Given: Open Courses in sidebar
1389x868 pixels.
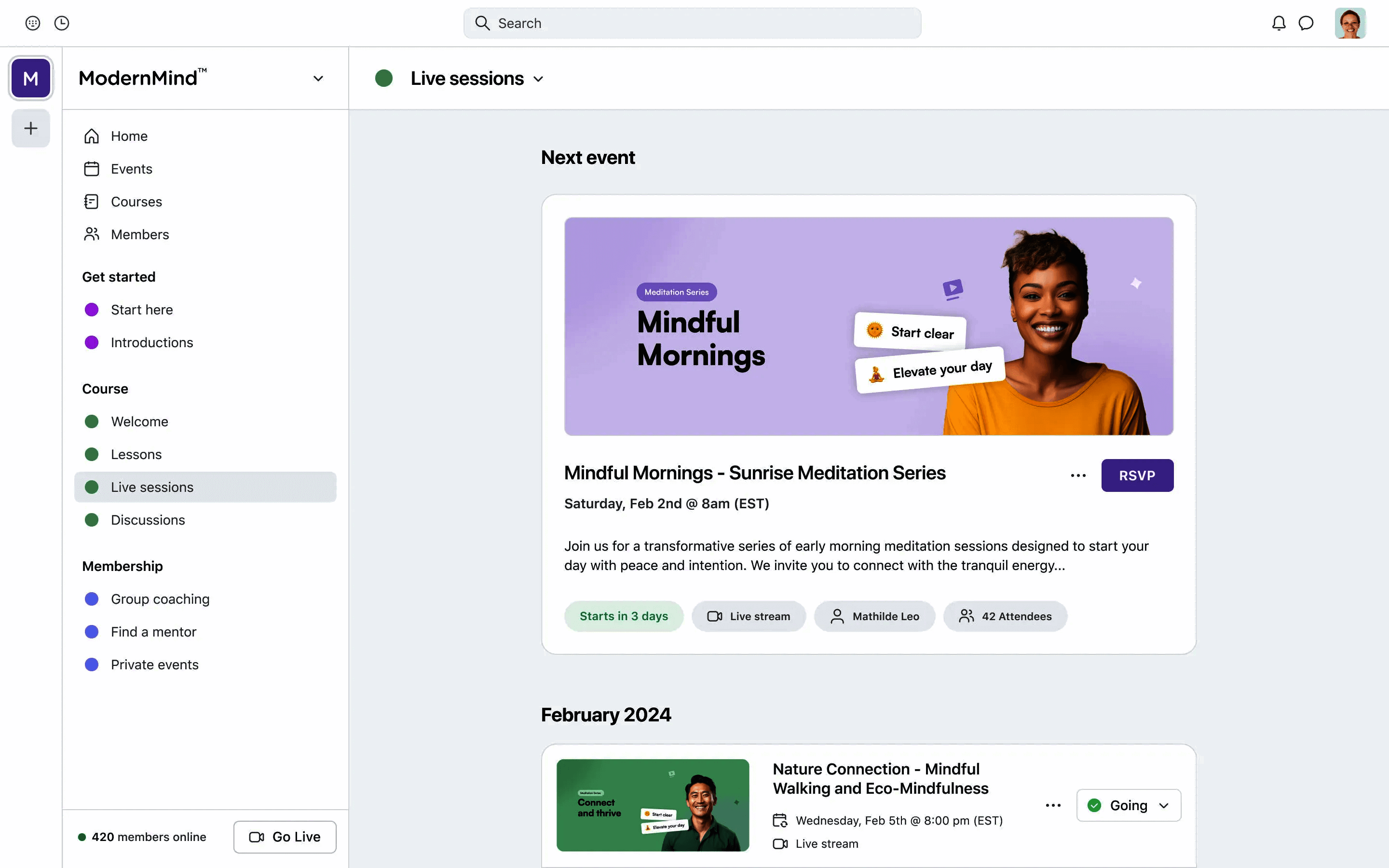Looking at the screenshot, I should click(136, 202).
